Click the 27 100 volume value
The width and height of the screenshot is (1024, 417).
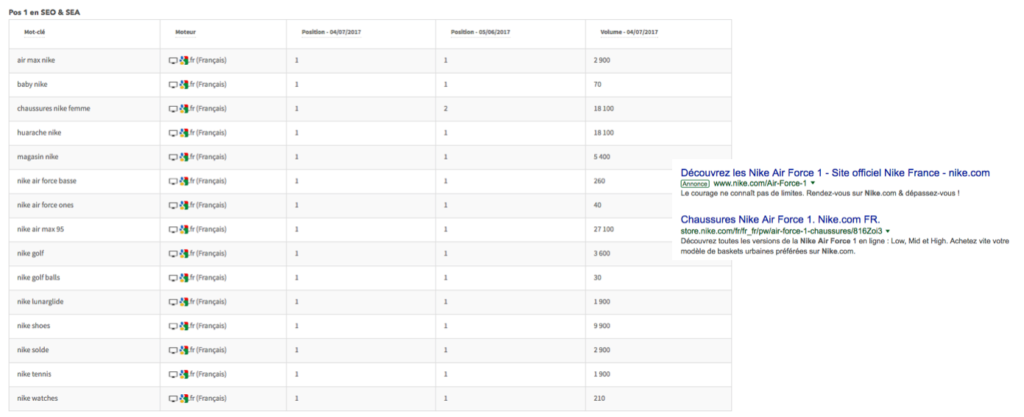tap(603, 229)
